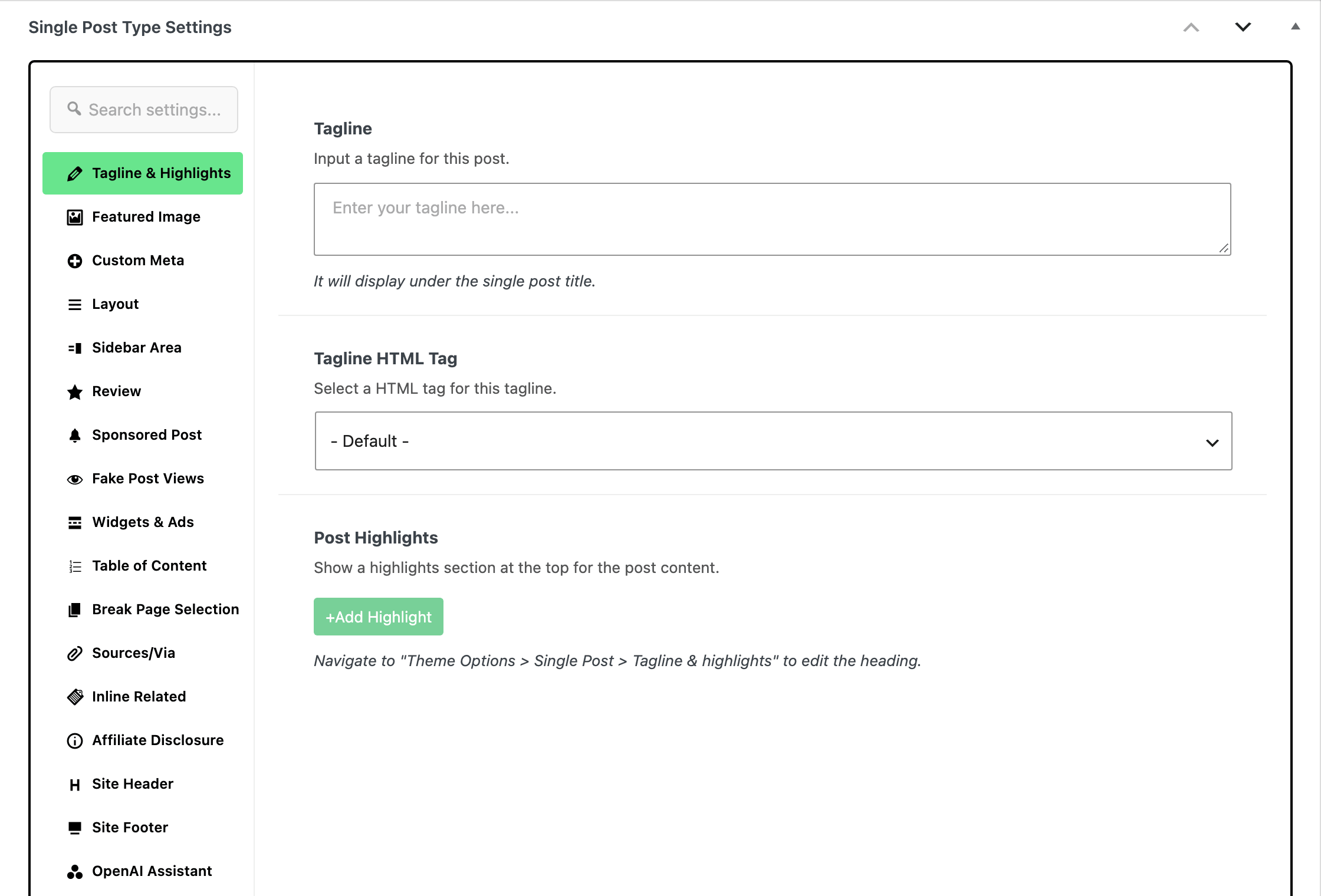Show the Widgets & Ads options

pyautogui.click(x=143, y=522)
